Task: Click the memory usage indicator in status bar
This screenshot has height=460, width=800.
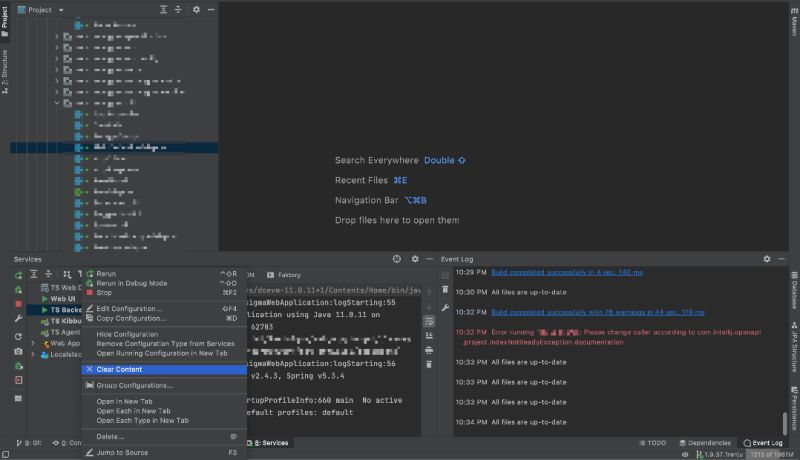Action: [772, 454]
